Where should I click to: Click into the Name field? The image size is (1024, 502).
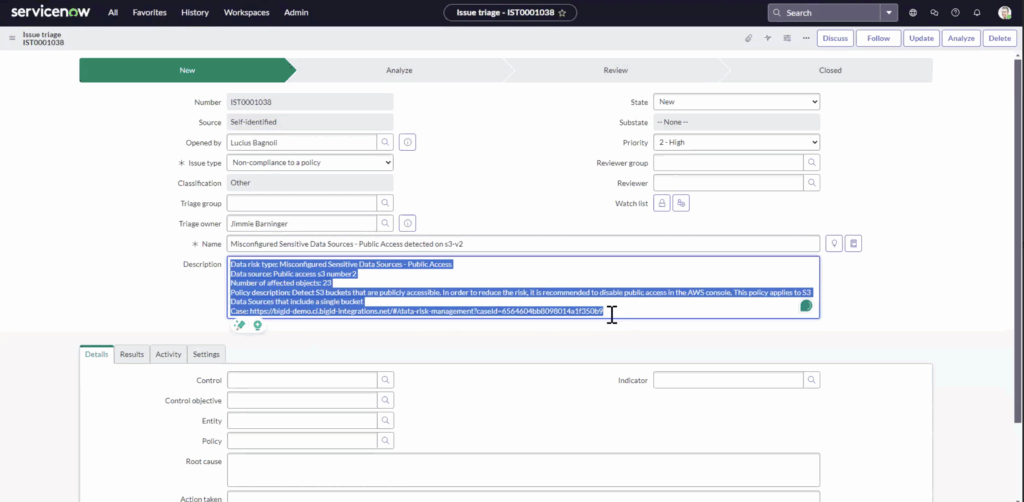[523, 243]
